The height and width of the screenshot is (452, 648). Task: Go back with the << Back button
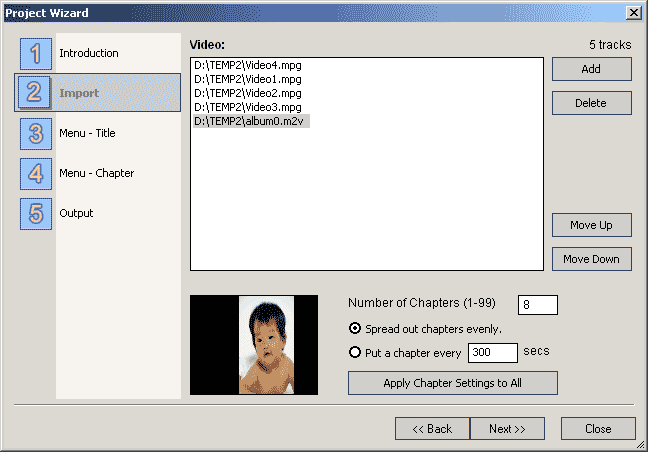pyautogui.click(x=432, y=429)
